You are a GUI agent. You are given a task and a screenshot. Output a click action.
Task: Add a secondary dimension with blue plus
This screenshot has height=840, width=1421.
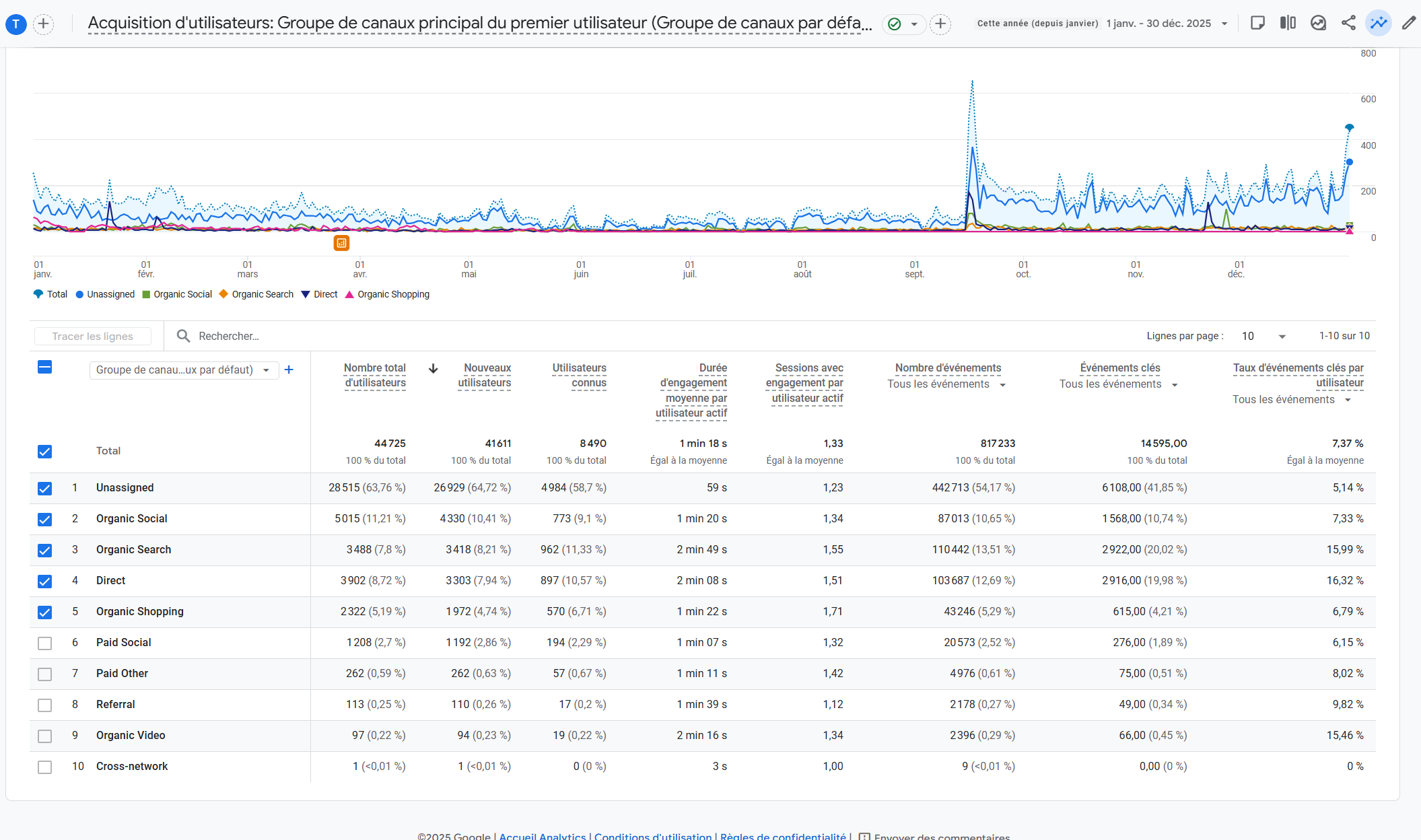(x=289, y=370)
